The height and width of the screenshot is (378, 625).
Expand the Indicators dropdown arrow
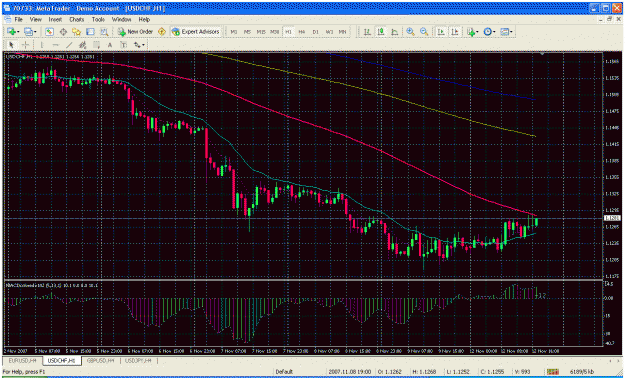pos(478,32)
